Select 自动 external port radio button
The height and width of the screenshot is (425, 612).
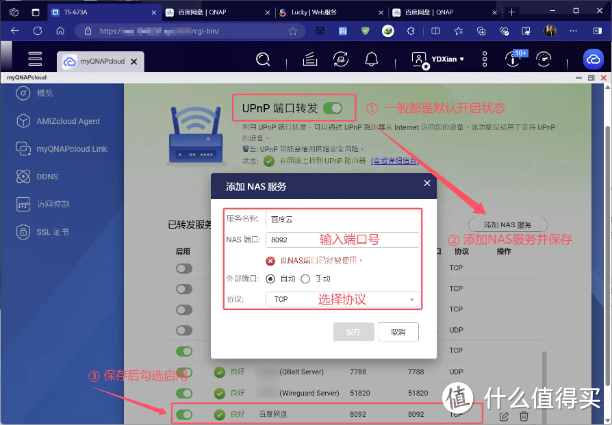click(x=270, y=279)
